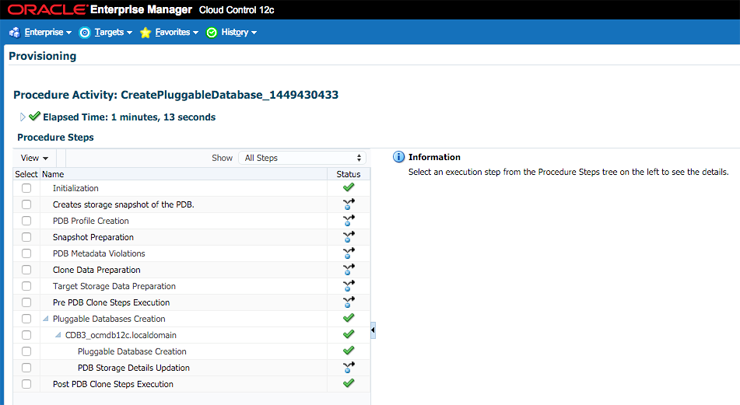The width and height of the screenshot is (740, 405).
Task: Click status checkmark for Pluggable Database Creation
Action: 349,351
